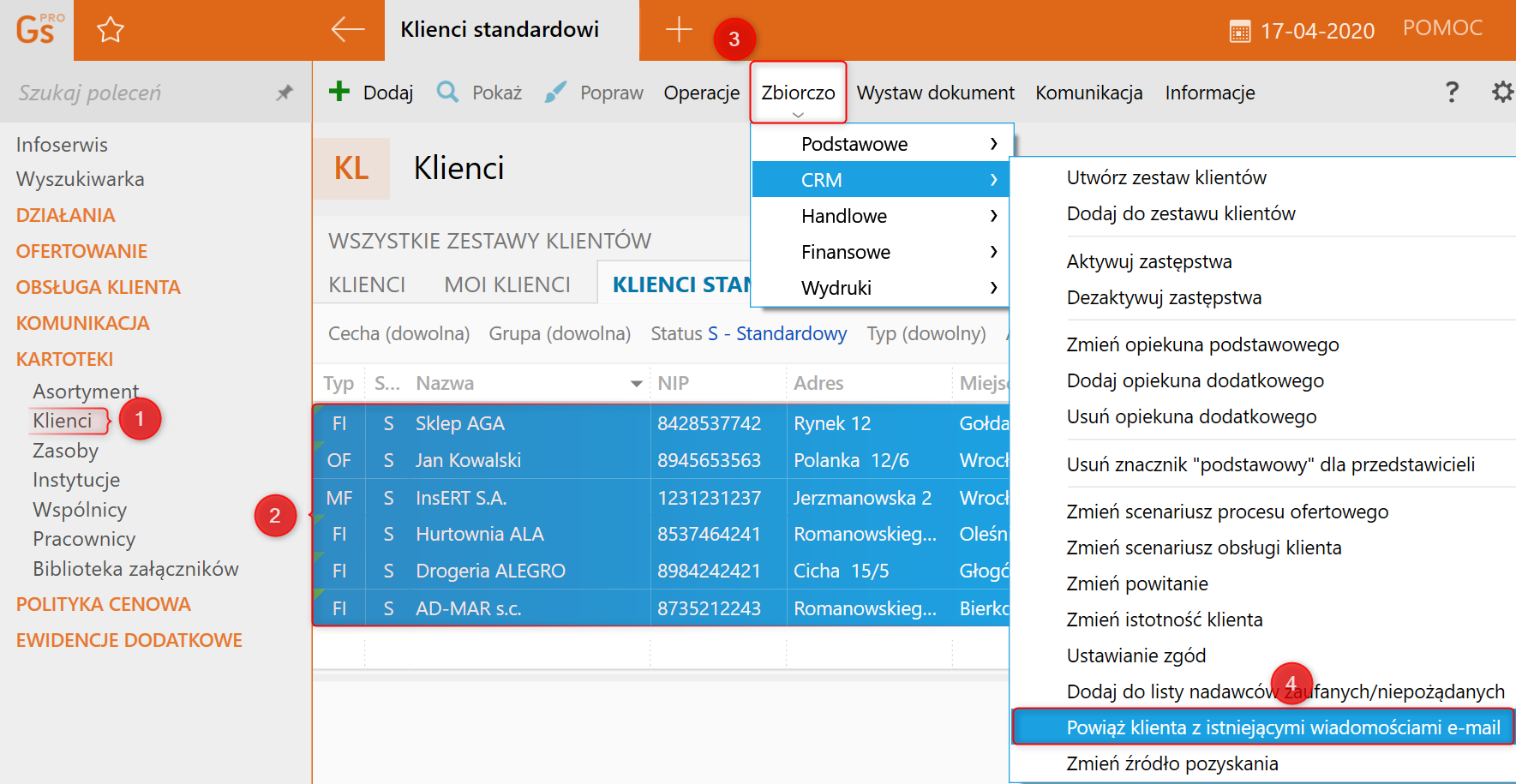This screenshot has height=784, width=1516.
Task: Open the Zbiorczo menu
Action: point(798,93)
